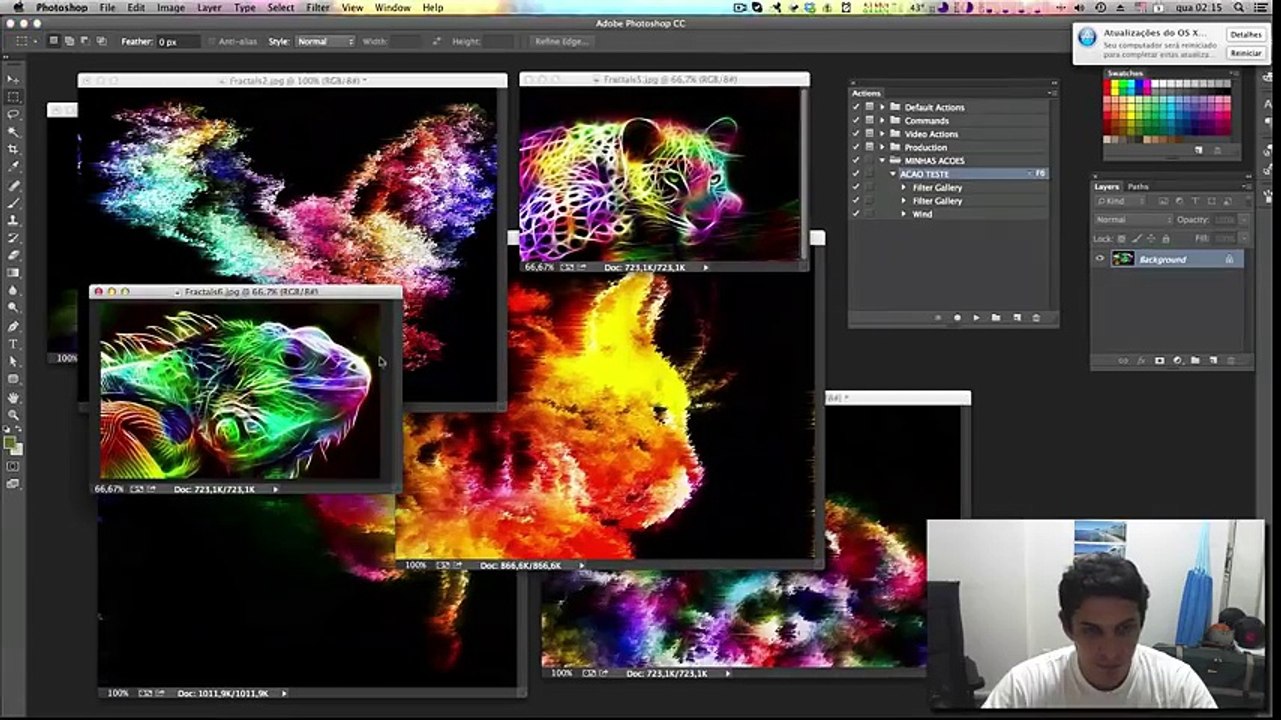Viewport: 1281px width, 720px height.
Task: Select the Eraser tool
Action: (14, 255)
